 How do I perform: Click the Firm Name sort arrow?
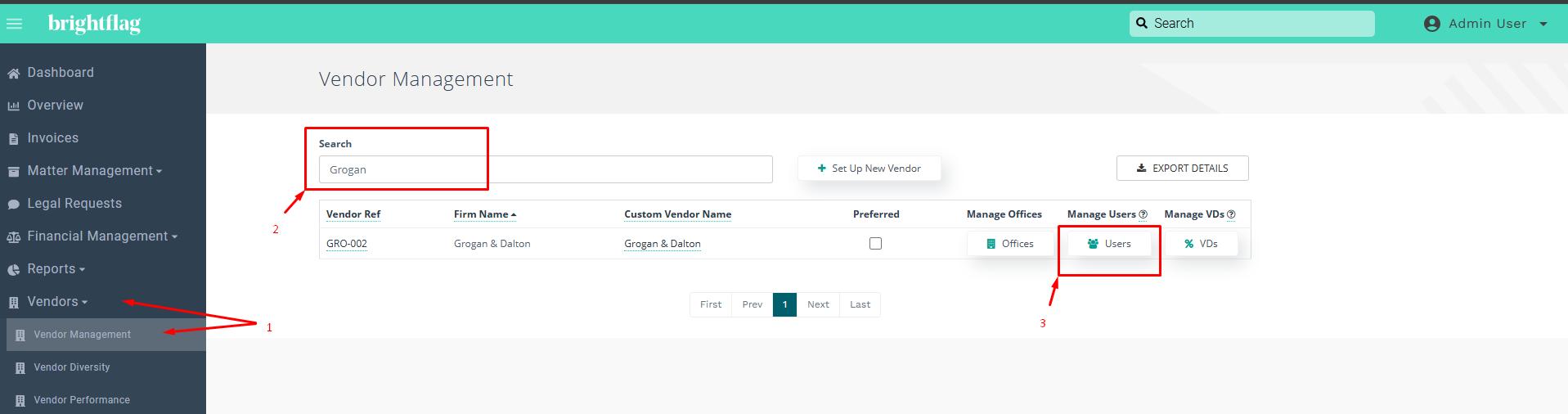click(514, 215)
